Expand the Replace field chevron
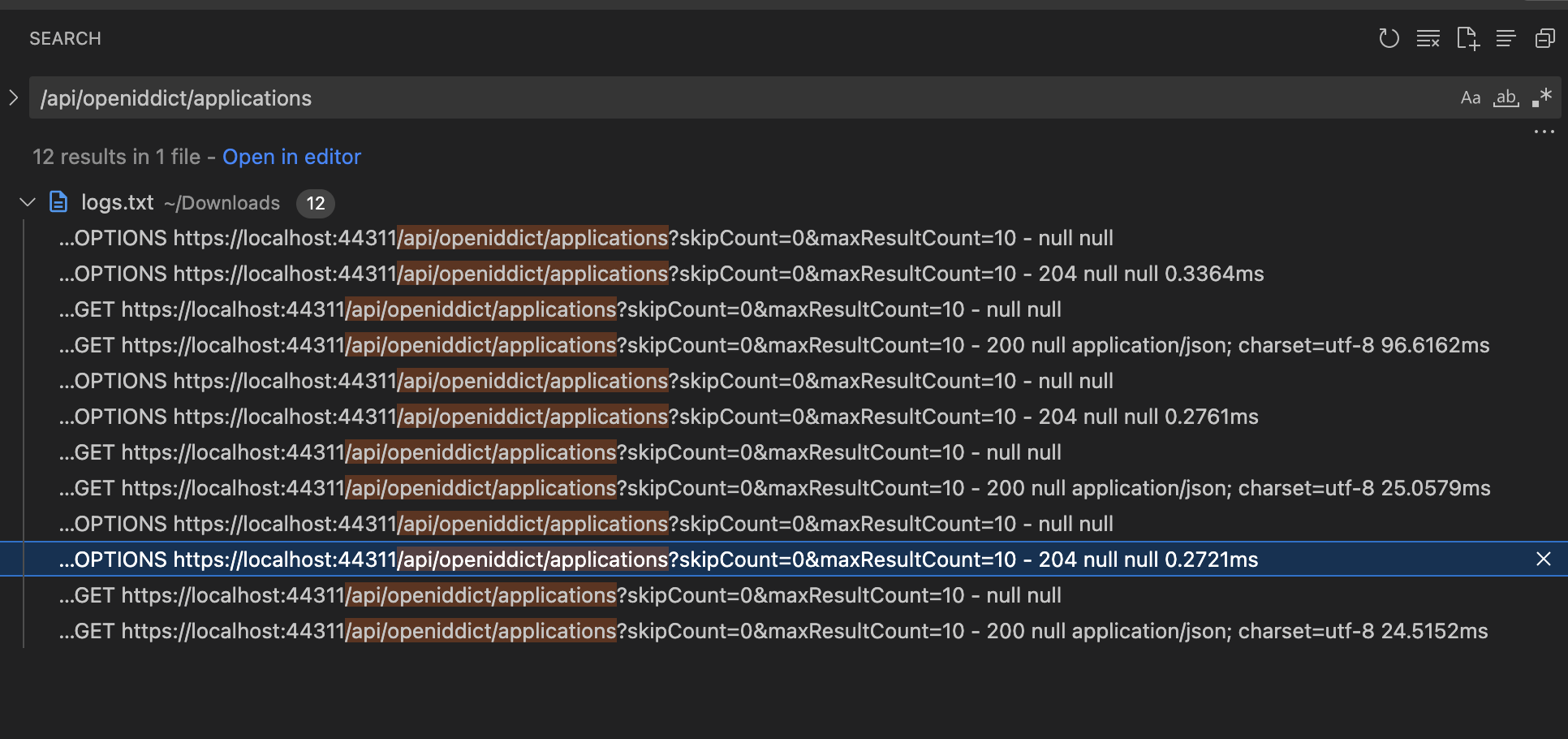Viewport: 1568px width, 739px height. (x=14, y=98)
